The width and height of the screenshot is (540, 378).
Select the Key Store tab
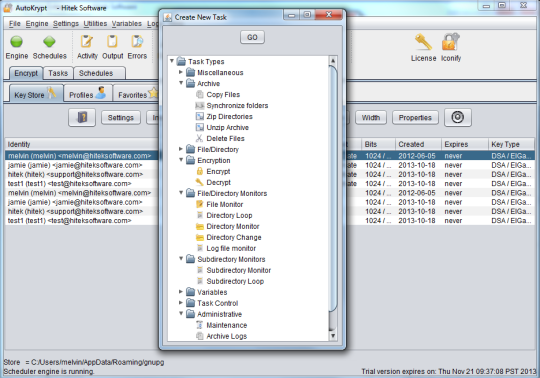(x=36, y=94)
